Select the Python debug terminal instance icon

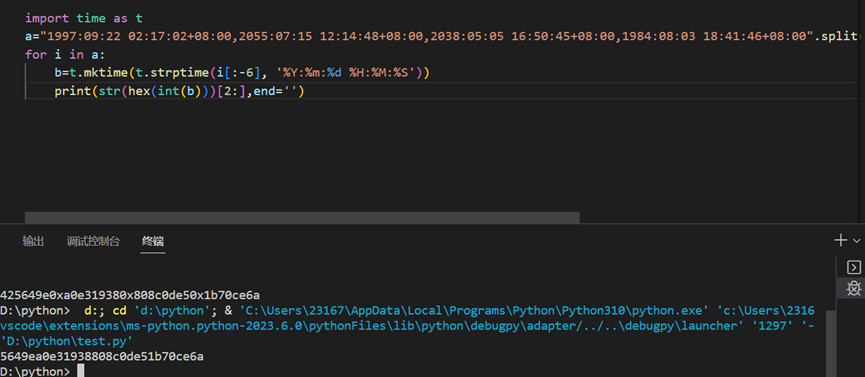coord(853,288)
